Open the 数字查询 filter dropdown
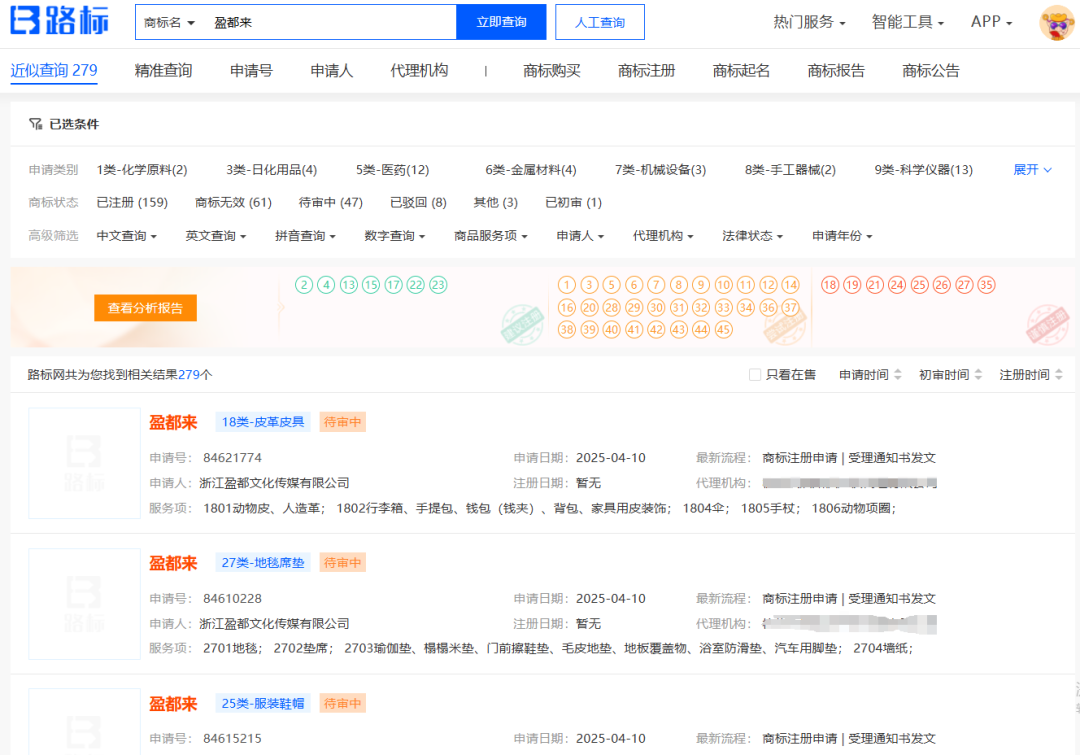This screenshot has height=755, width=1080. point(395,236)
